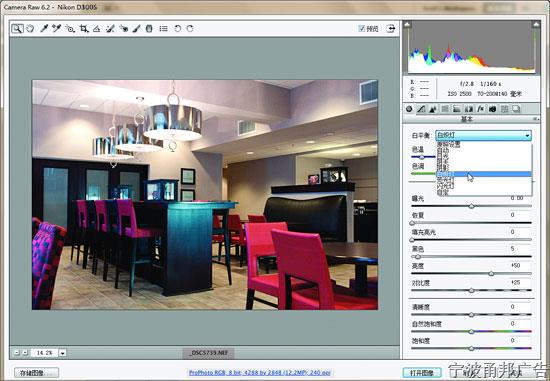Select the Targeted Adjustment tool
The image size is (550, 381).
tap(70, 29)
